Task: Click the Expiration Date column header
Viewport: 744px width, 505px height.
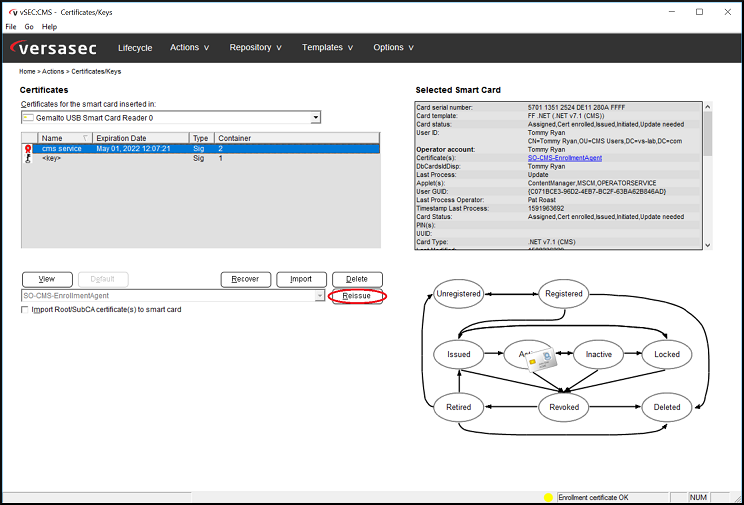Action: point(140,138)
